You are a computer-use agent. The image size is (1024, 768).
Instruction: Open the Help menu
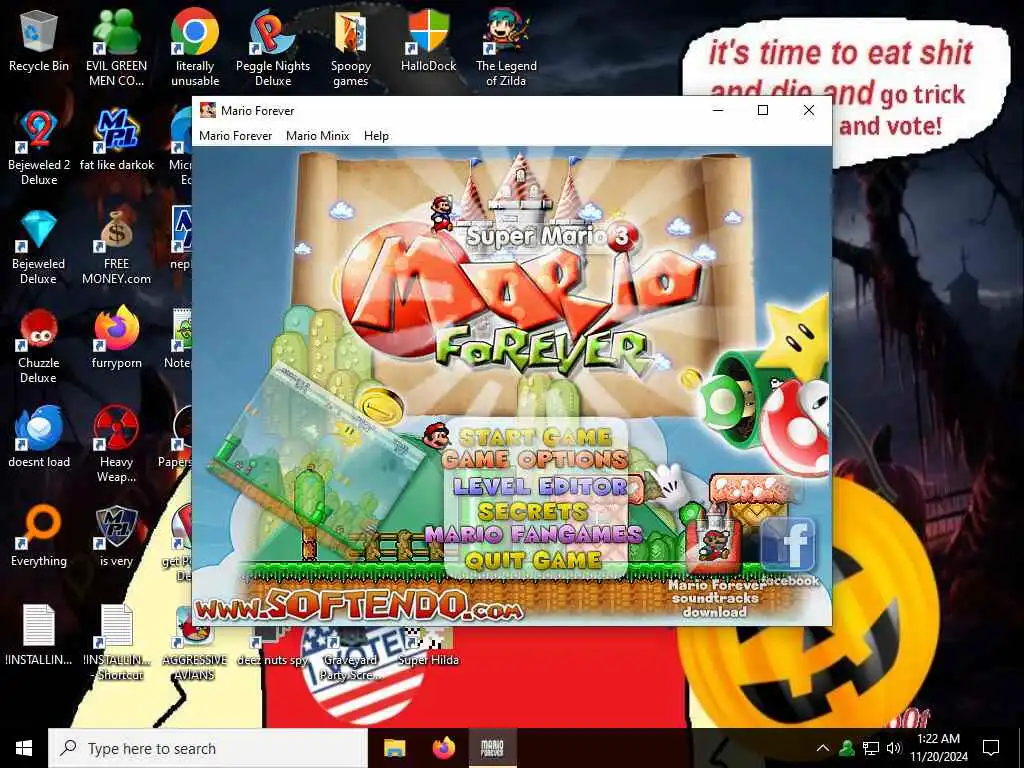[x=376, y=136]
